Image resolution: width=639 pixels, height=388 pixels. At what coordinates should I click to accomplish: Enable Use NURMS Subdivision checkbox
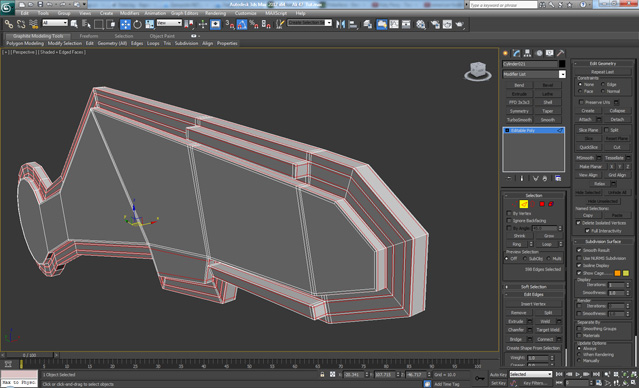coord(579,258)
